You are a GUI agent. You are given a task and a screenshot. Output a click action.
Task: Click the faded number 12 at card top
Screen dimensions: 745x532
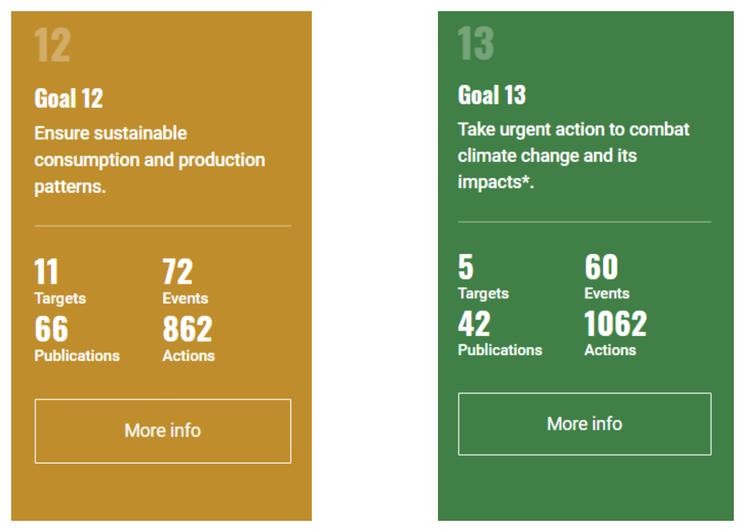52,46
